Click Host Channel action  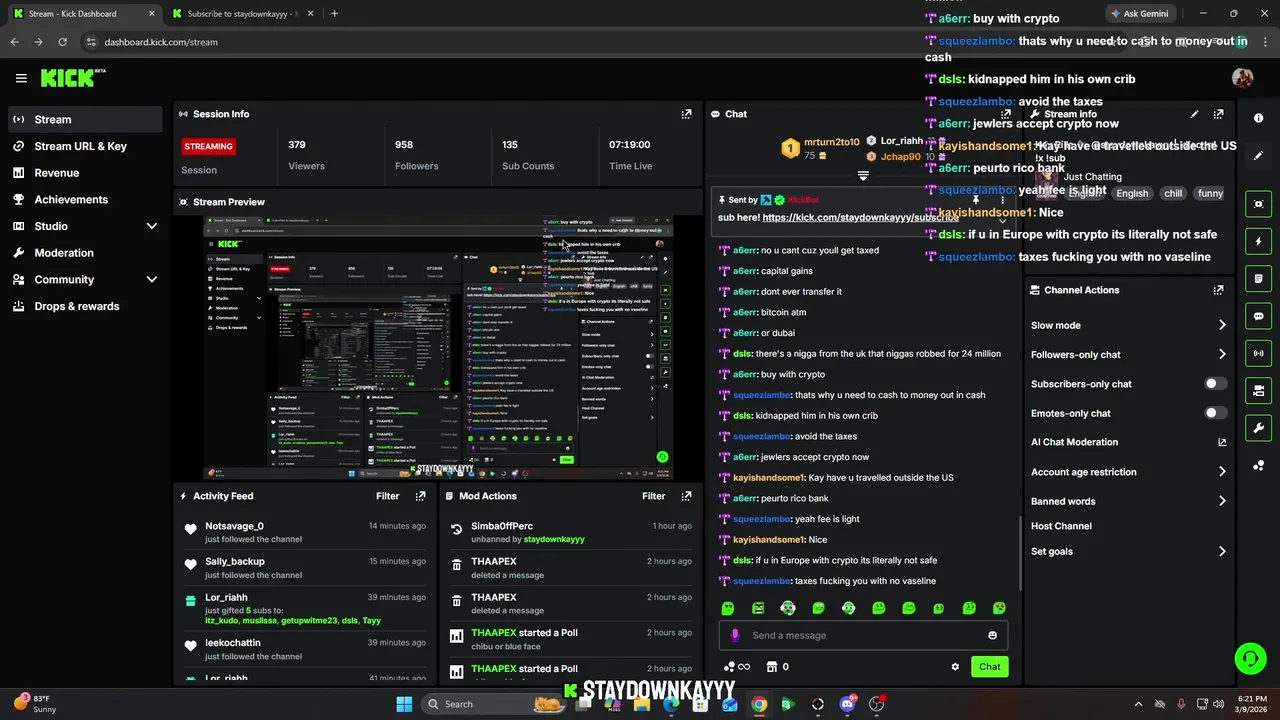click(1061, 526)
